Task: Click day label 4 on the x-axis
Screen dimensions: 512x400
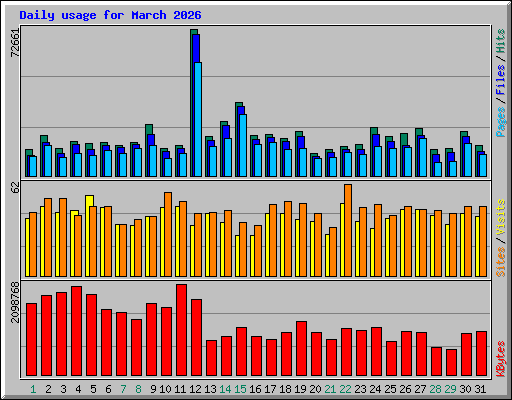Action: point(78,389)
